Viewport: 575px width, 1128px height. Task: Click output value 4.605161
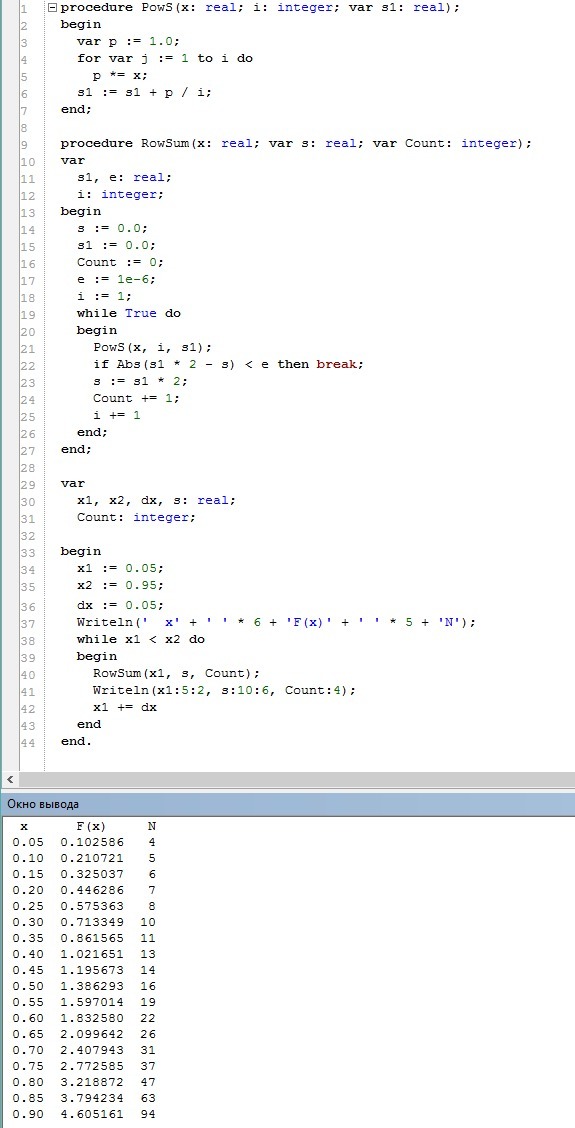point(92,1114)
